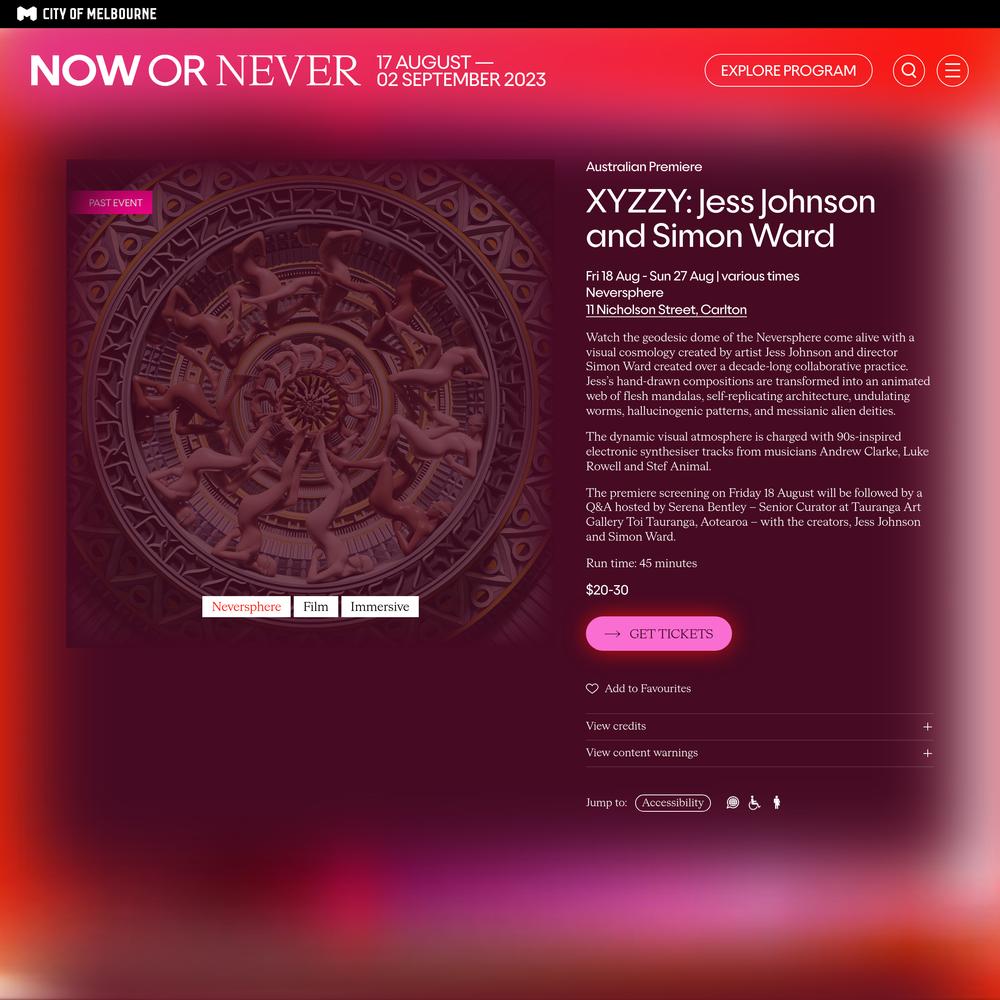
Task: Click the Now or Never festival logo
Action: 195,70
